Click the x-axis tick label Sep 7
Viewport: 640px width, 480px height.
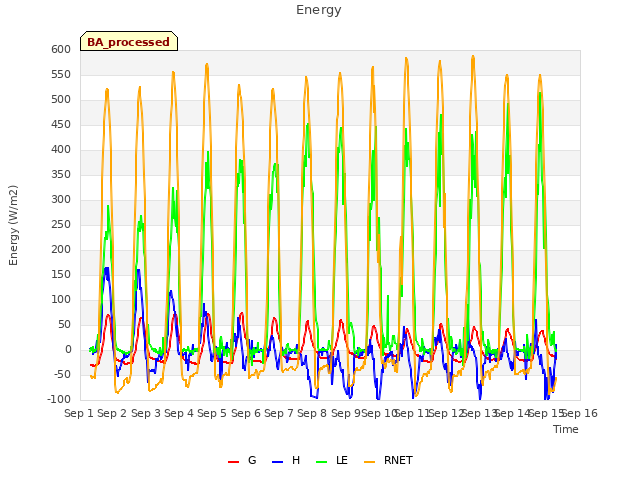pyautogui.click(x=279, y=413)
